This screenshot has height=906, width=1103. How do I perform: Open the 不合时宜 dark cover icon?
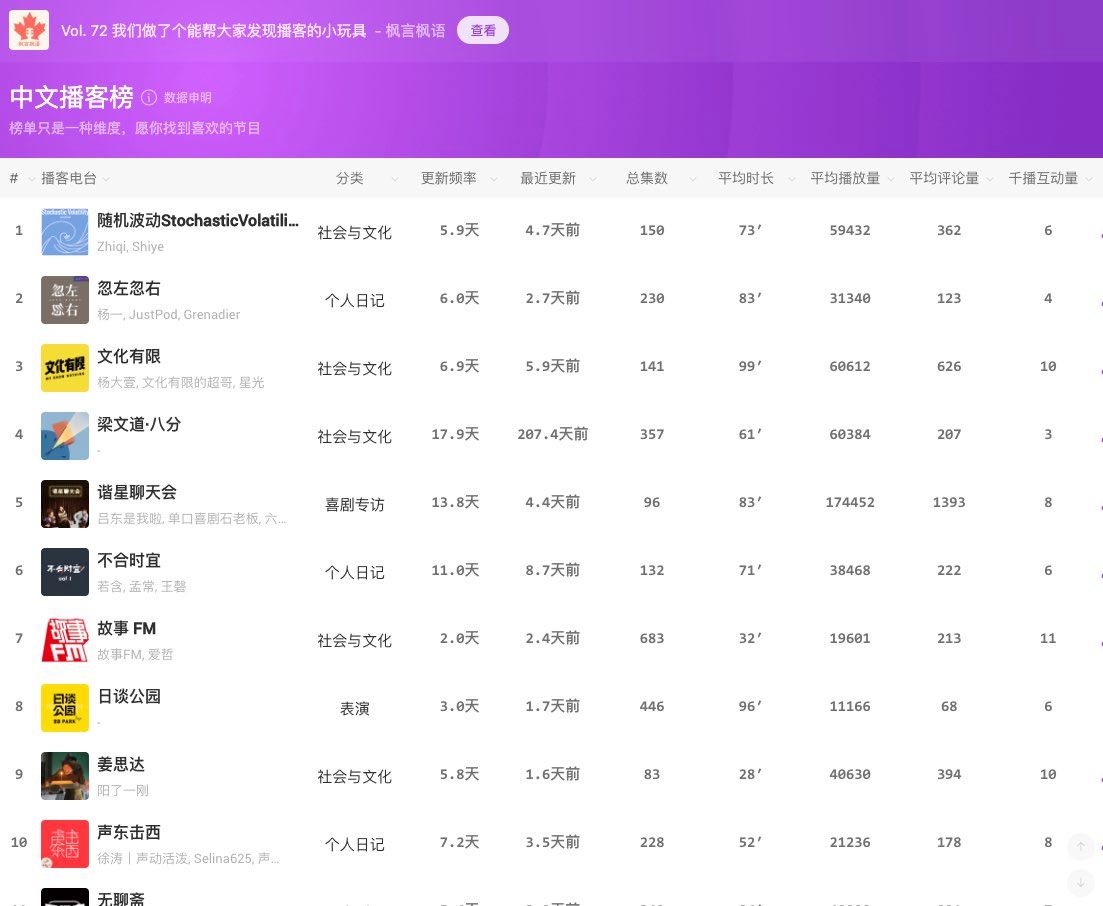pyautogui.click(x=65, y=572)
